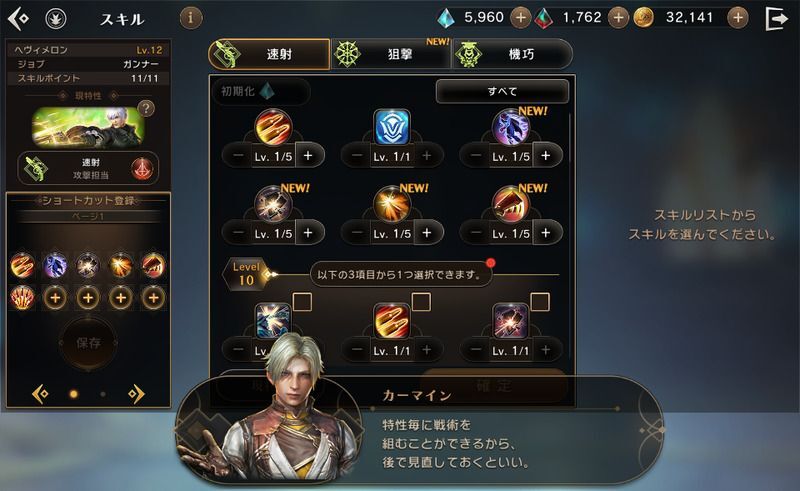Switch to the 狙撃 tab
The height and width of the screenshot is (491, 800).
tap(390, 54)
